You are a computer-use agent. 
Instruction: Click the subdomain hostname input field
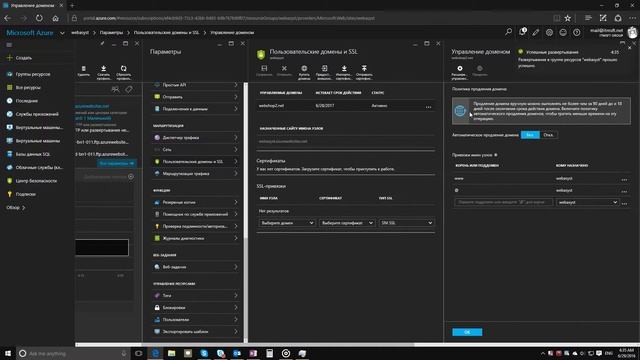click(x=504, y=202)
